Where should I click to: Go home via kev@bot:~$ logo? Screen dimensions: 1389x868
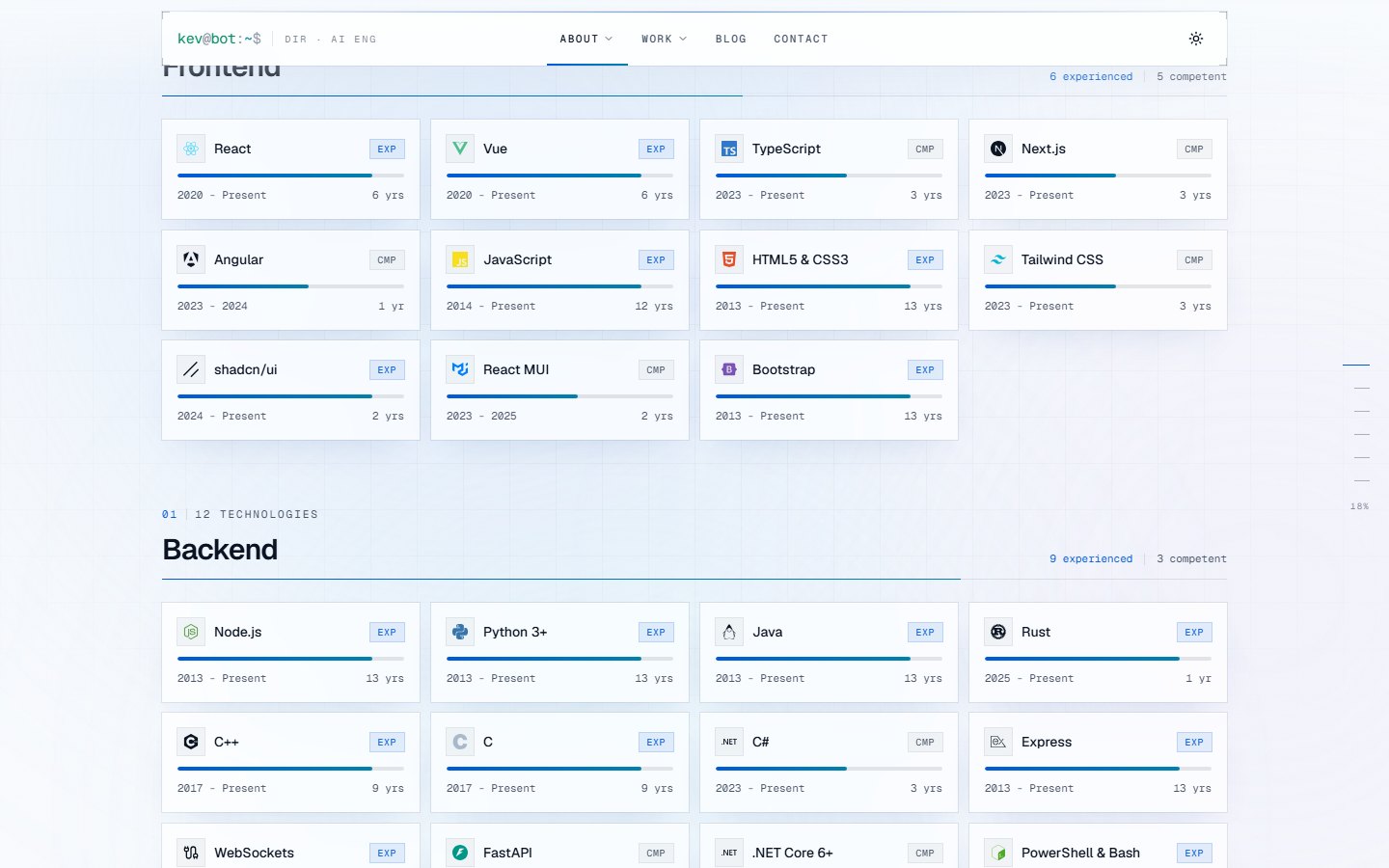[x=219, y=39]
